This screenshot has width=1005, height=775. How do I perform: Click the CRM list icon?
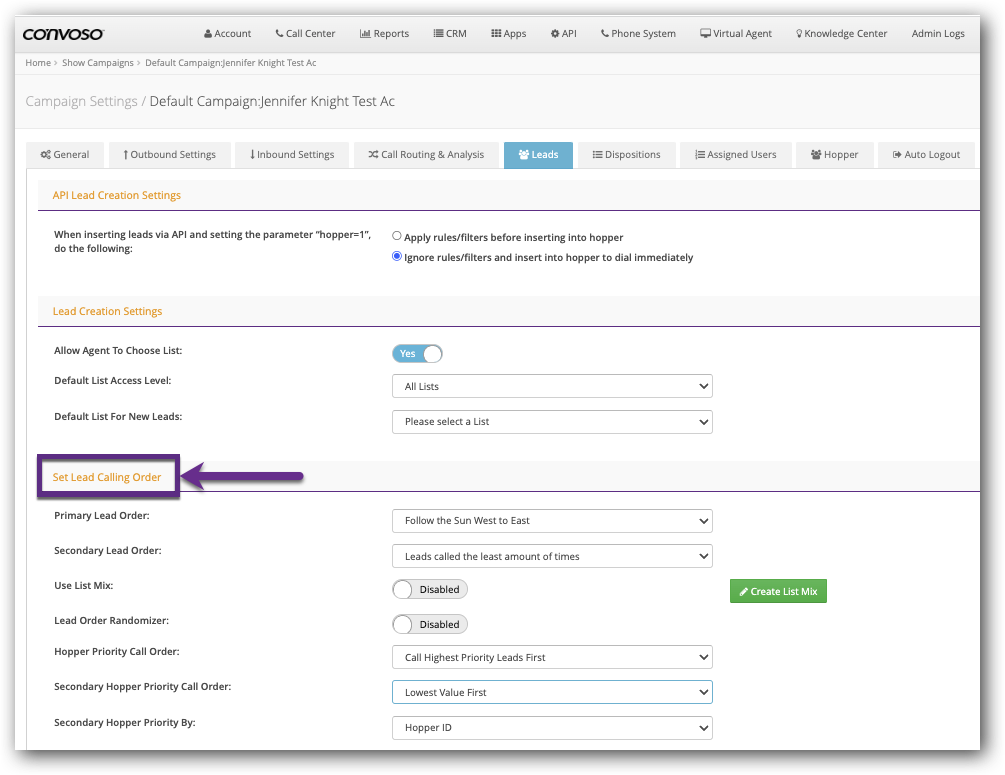438,33
